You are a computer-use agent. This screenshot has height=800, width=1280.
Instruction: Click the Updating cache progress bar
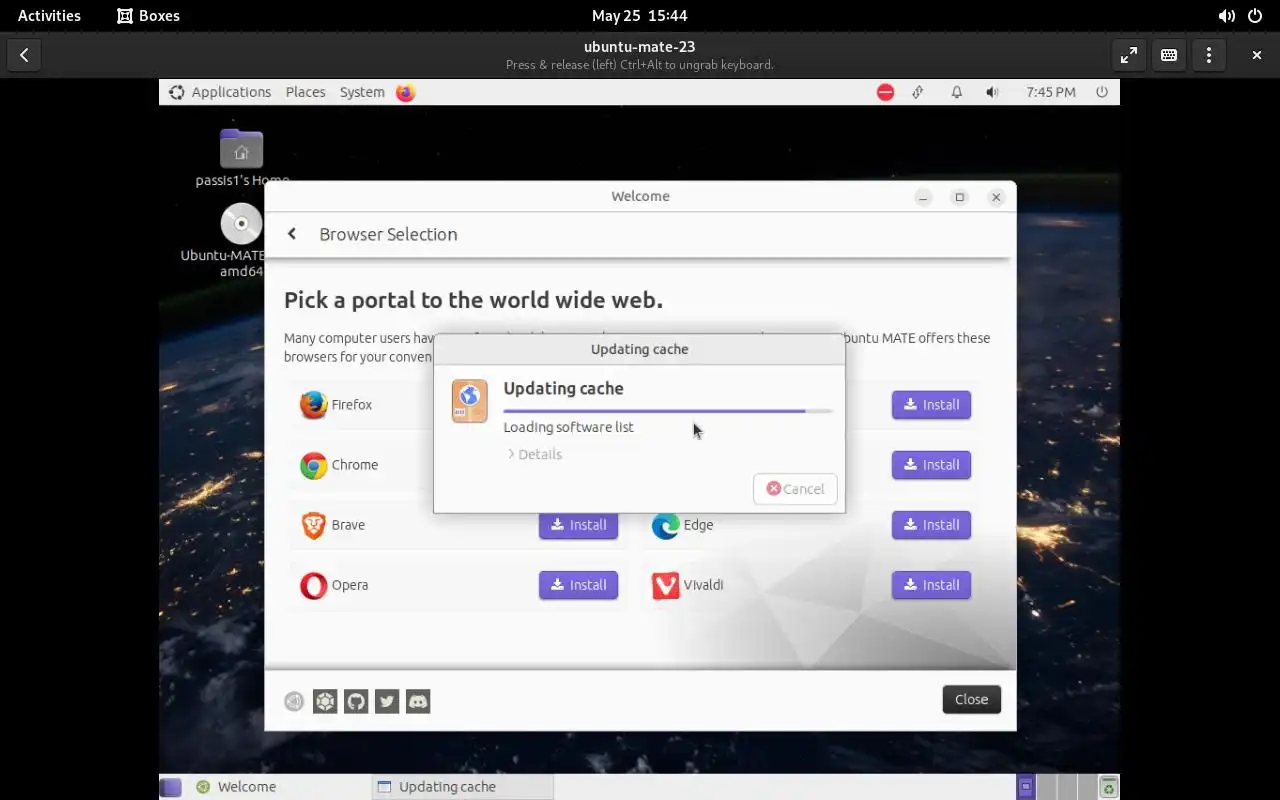pos(668,411)
